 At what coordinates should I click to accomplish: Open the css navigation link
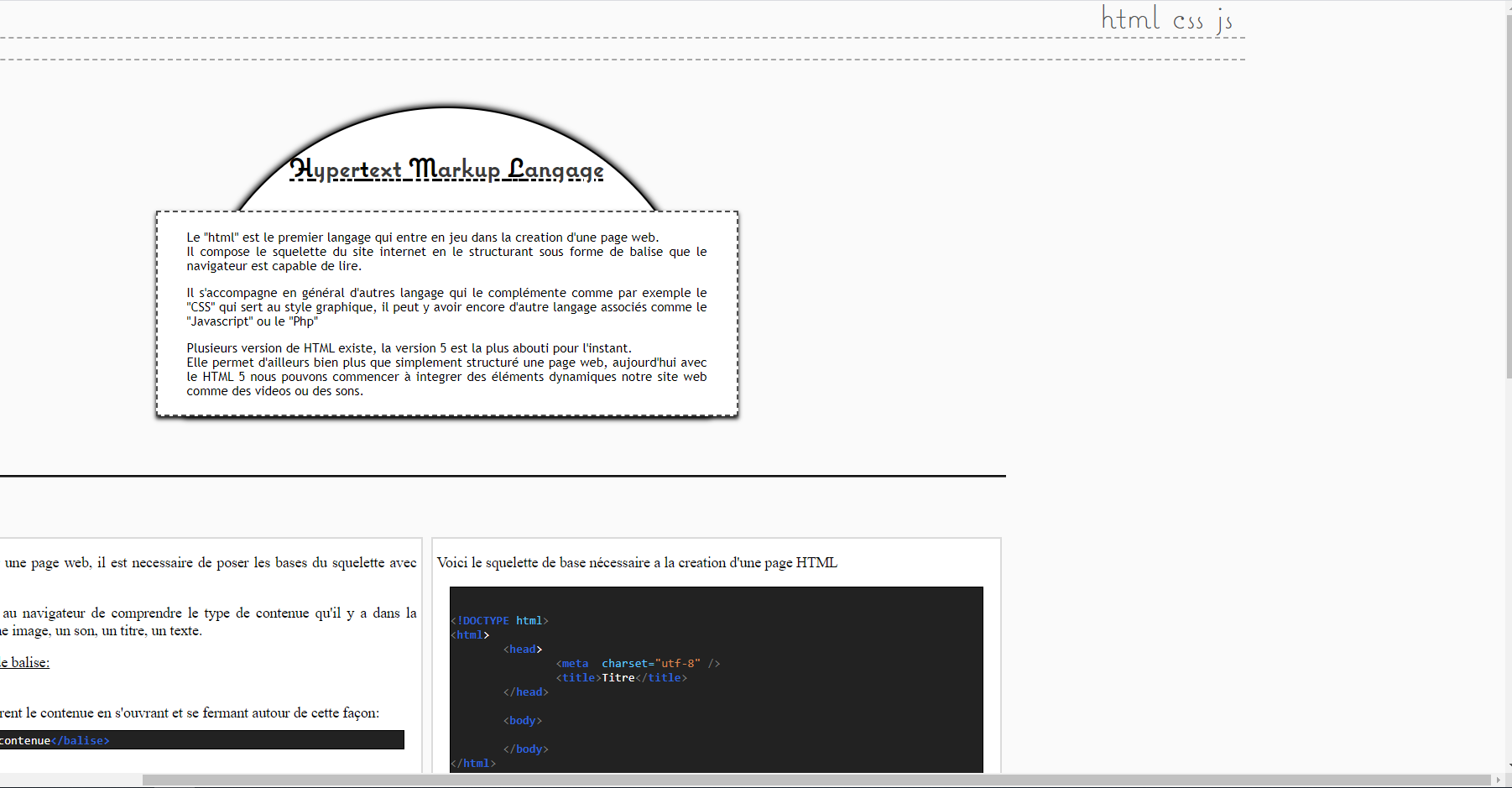[x=1187, y=21]
